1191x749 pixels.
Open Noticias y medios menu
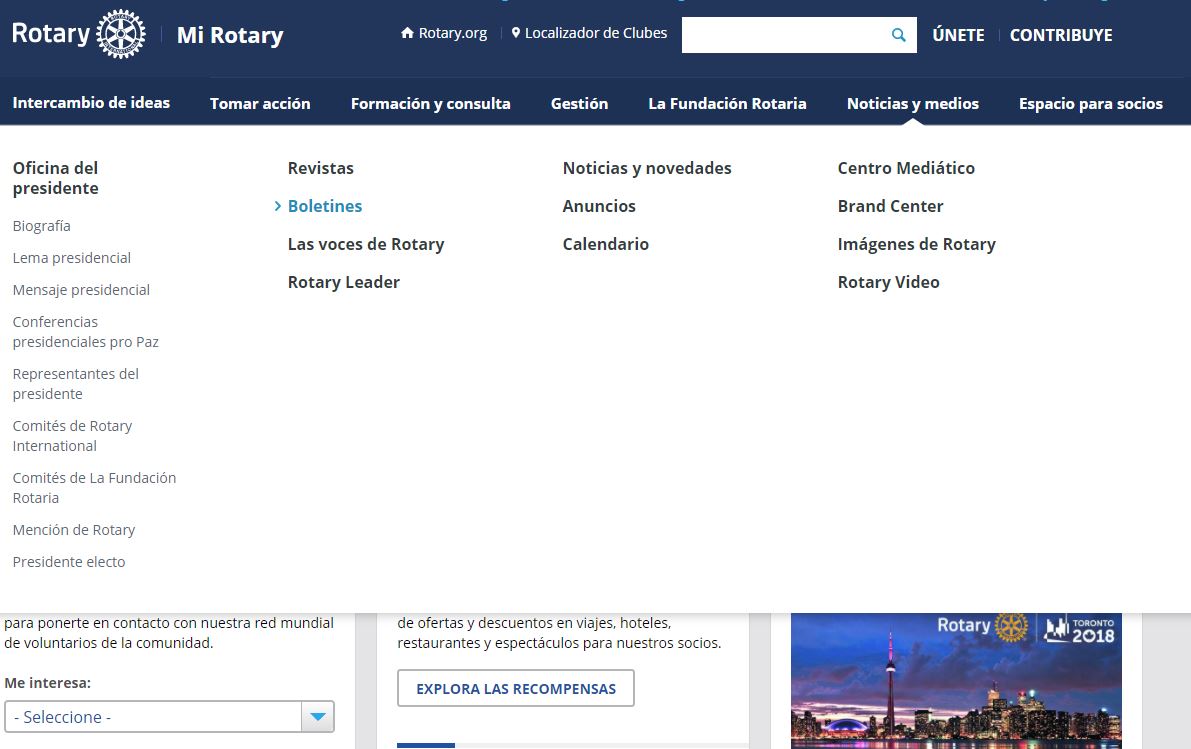[913, 103]
